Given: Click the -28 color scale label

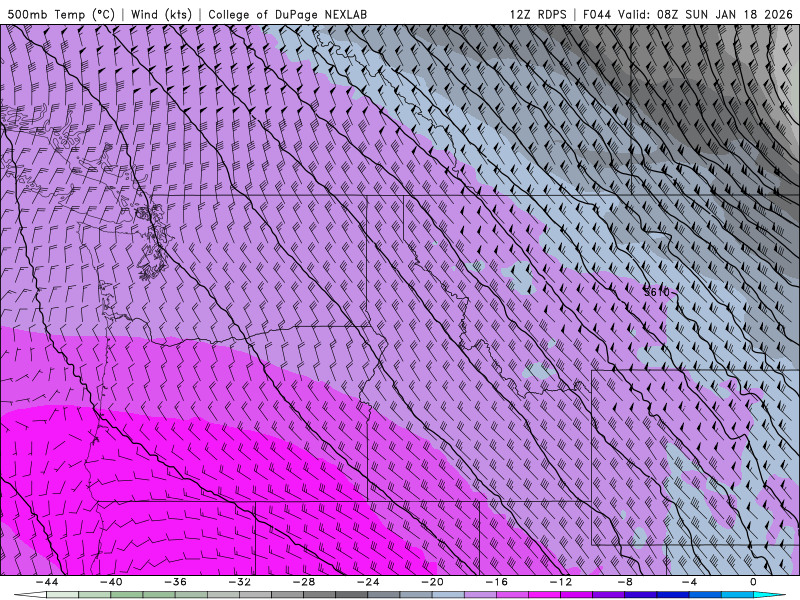Looking at the screenshot, I should (304, 582).
